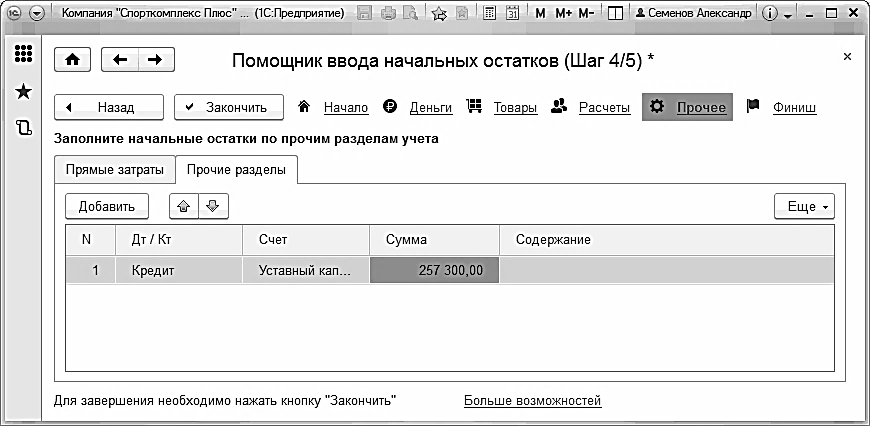The image size is (870, 426).
Task: Move the row up with the arrow
Action: (x=183, y=207)
